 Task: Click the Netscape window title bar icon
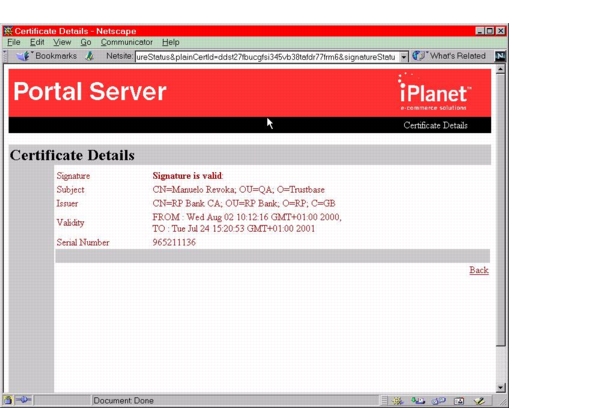pyautogui.click(x=8, y=31)
